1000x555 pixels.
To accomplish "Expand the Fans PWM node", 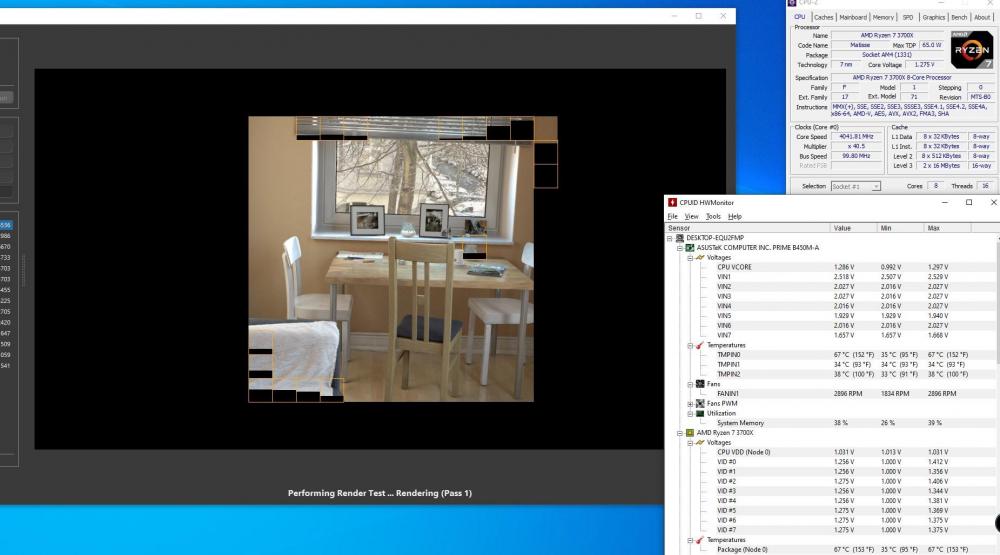I will point(690,403).
